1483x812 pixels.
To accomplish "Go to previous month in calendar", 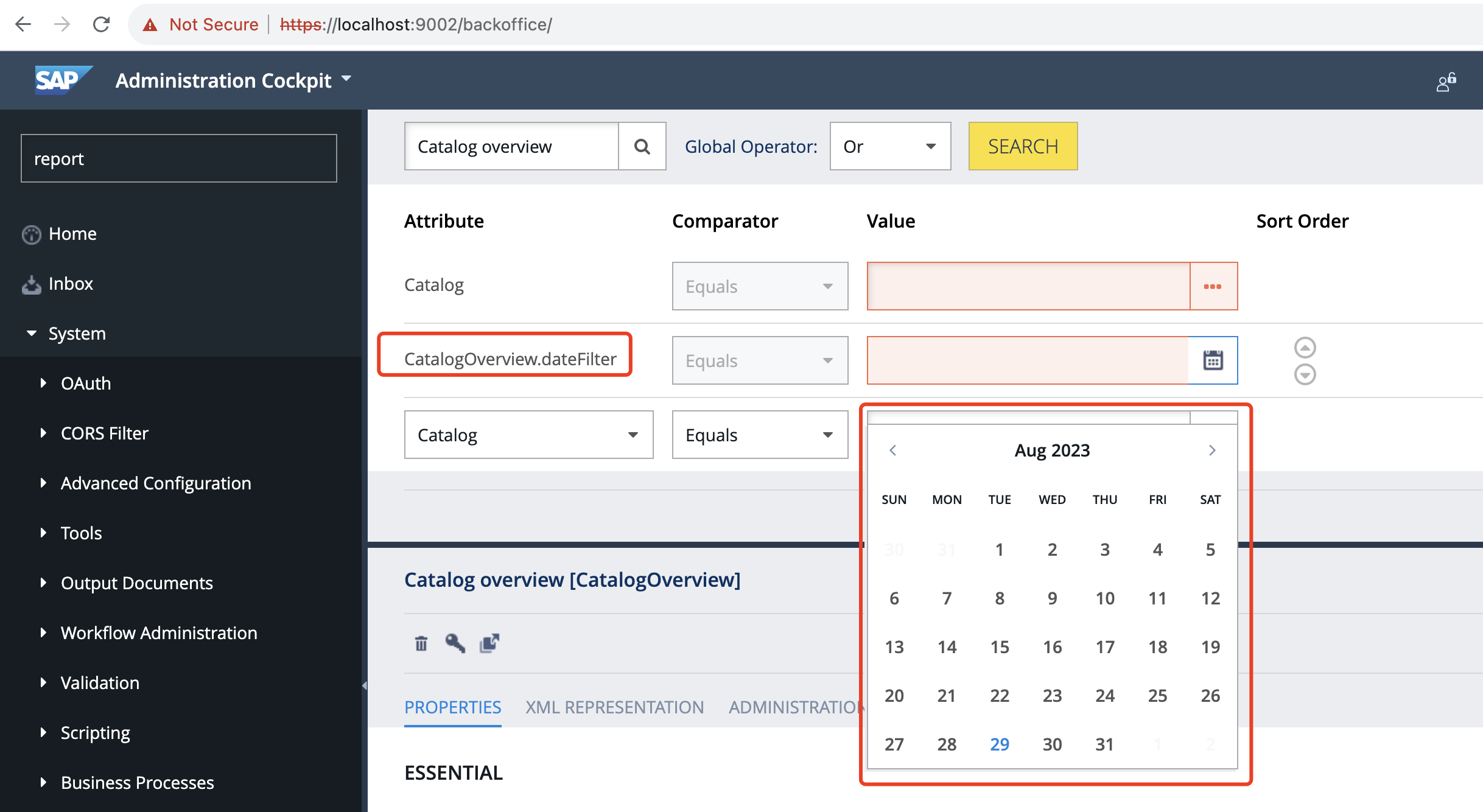I will coord(892,450).
